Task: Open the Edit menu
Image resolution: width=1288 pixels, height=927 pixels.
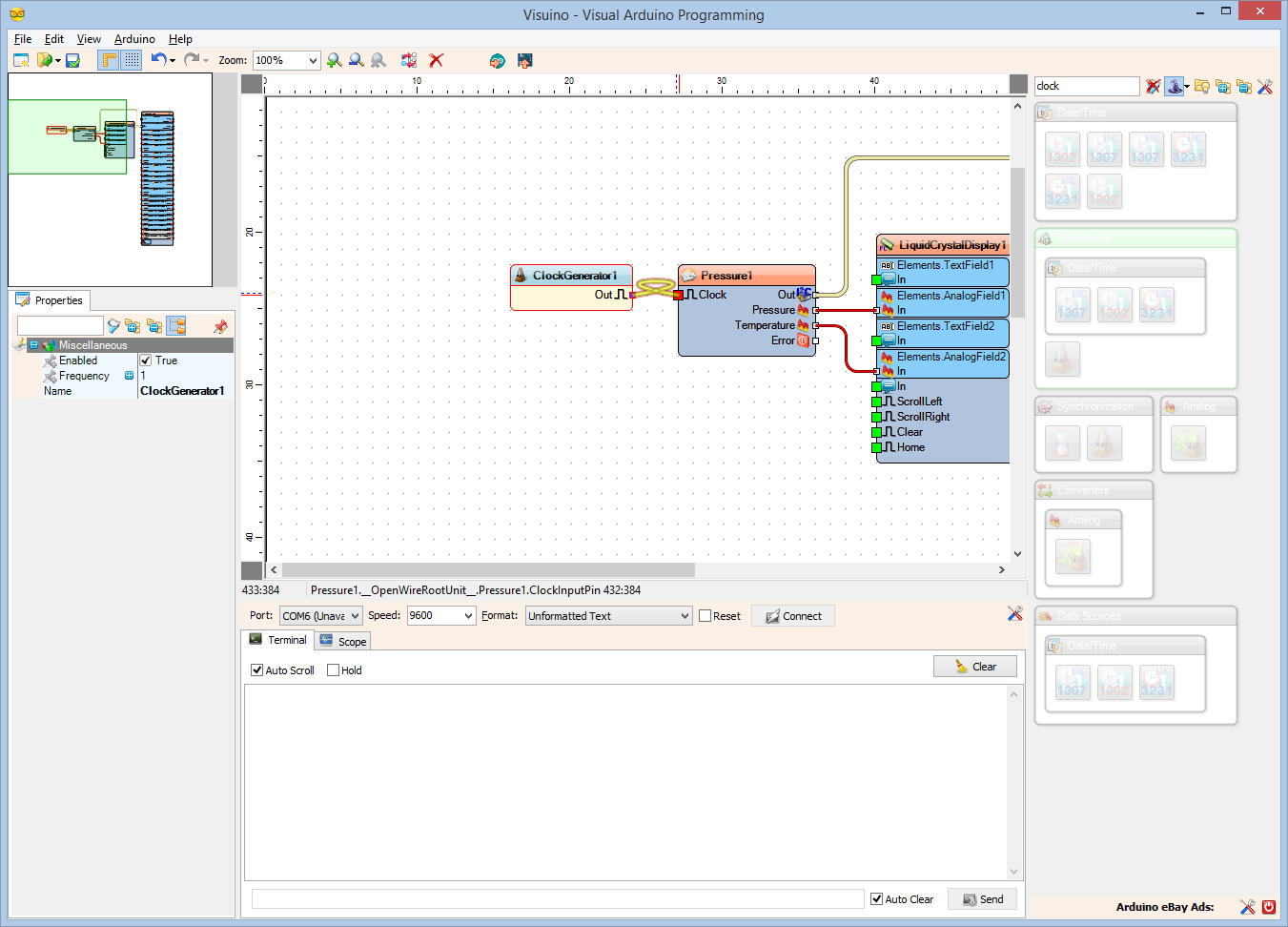Action: (x=54, y=39)
